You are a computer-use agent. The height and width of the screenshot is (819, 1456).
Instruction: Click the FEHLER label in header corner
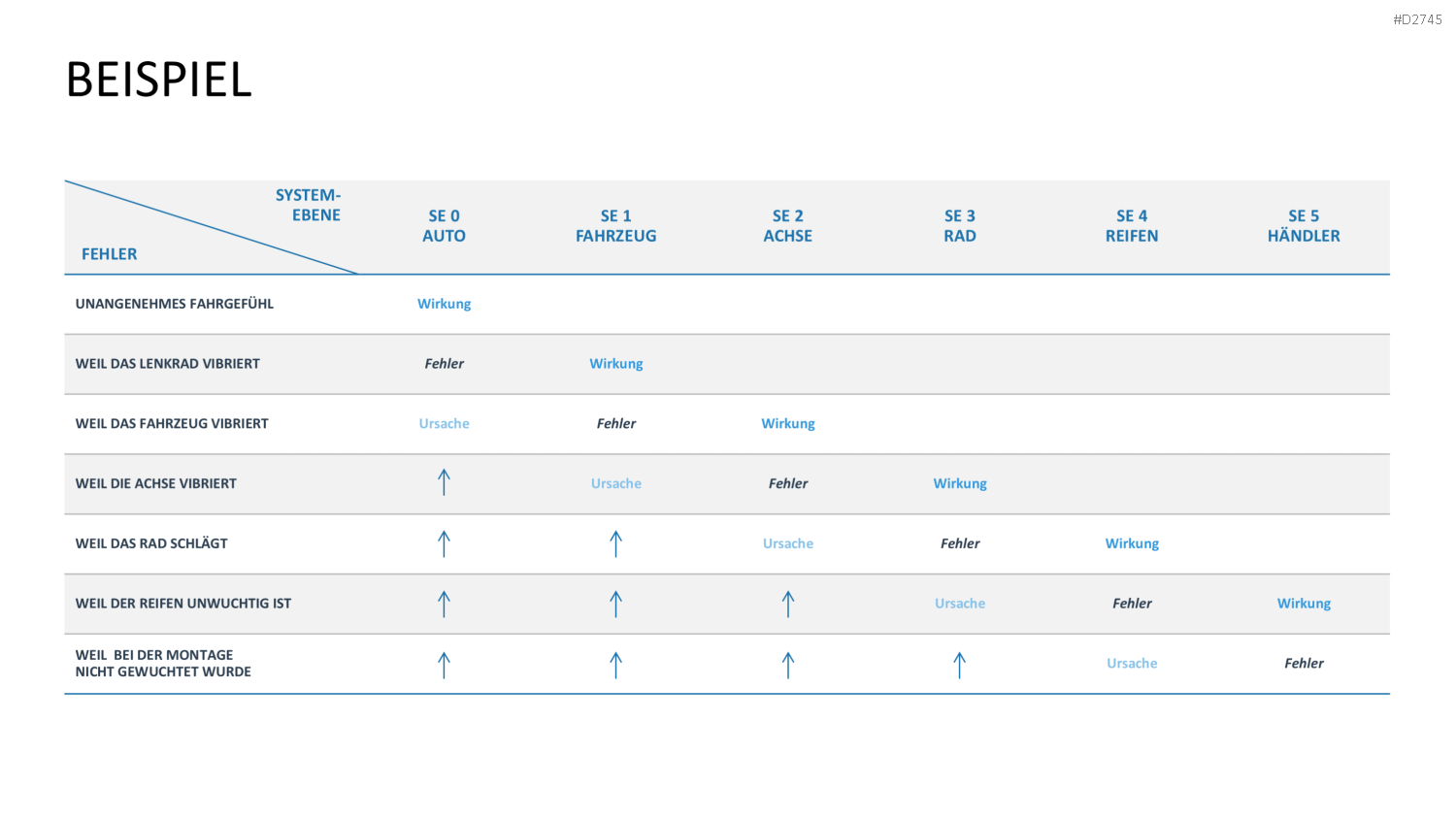[x=110, y=254]
